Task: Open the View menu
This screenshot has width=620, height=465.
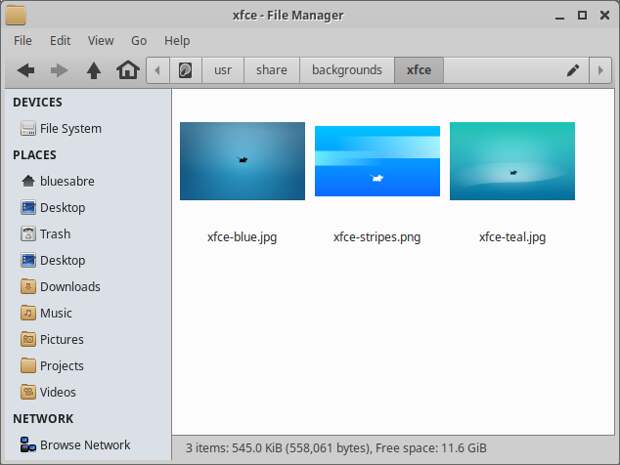Action: [x=101, y=40]
